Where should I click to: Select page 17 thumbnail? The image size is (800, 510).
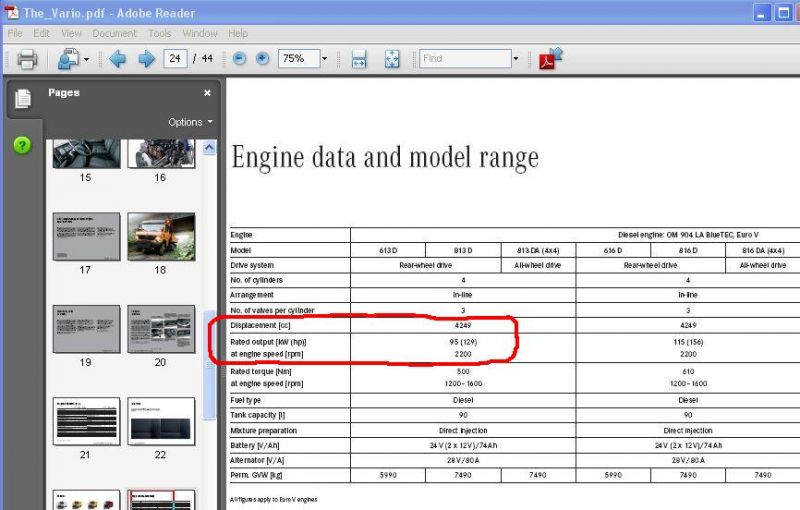coord(86,237)
